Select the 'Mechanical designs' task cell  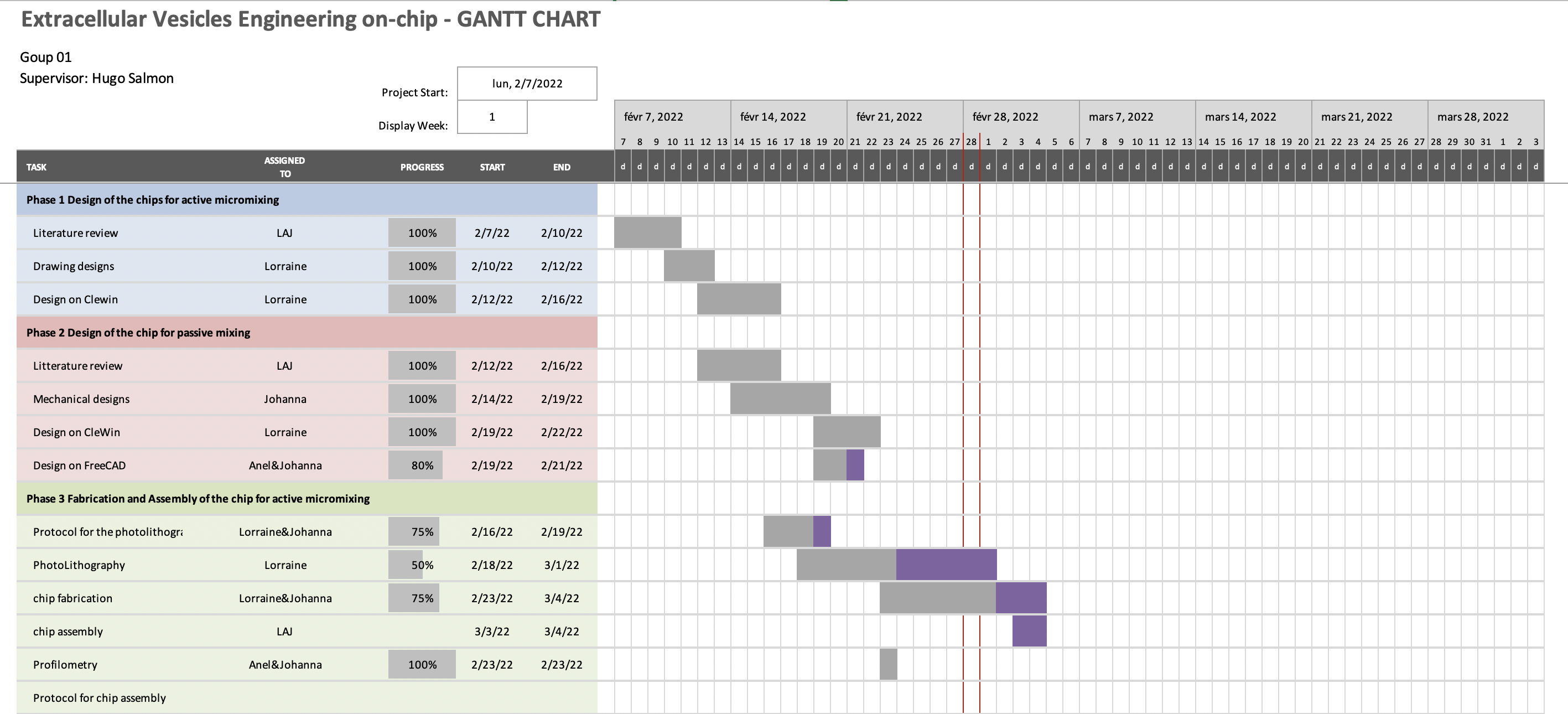point(81,399)
